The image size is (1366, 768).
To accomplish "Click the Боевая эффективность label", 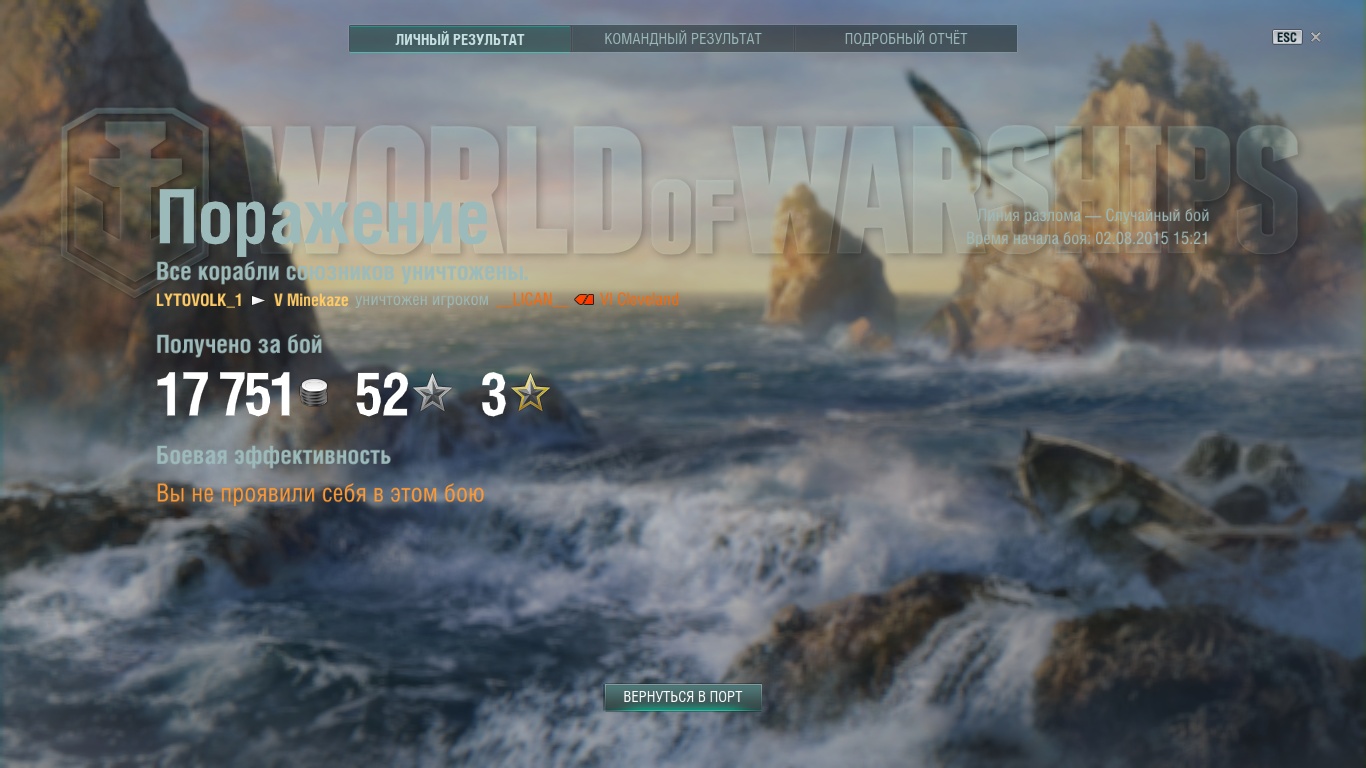I will coord(273,456).
